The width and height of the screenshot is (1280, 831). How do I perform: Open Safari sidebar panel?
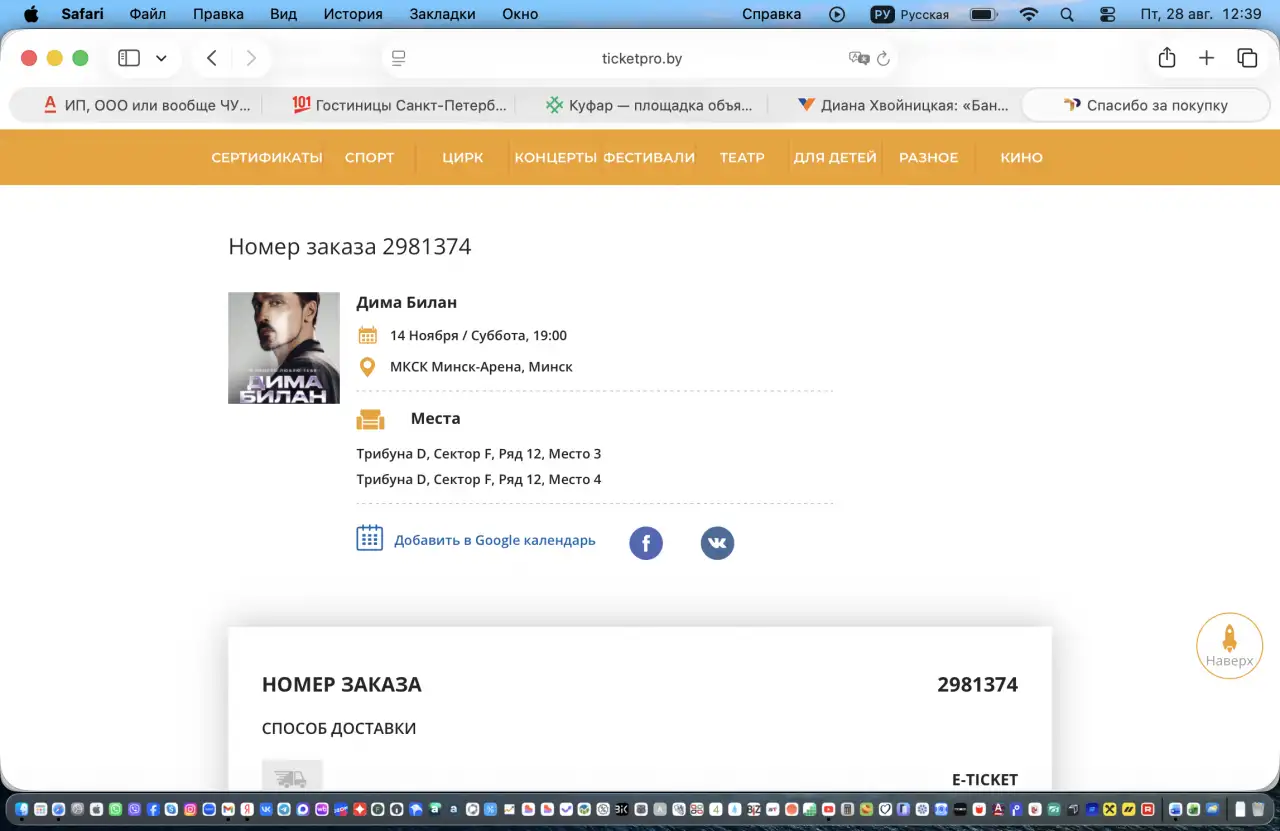[129, 58]
